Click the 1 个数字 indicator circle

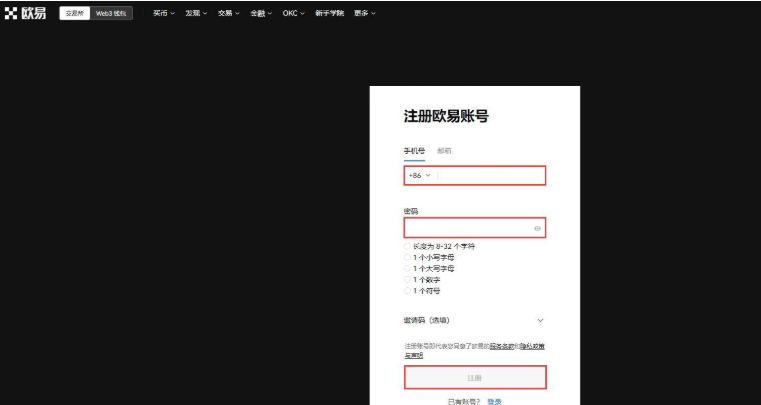[x=407, y=280]
